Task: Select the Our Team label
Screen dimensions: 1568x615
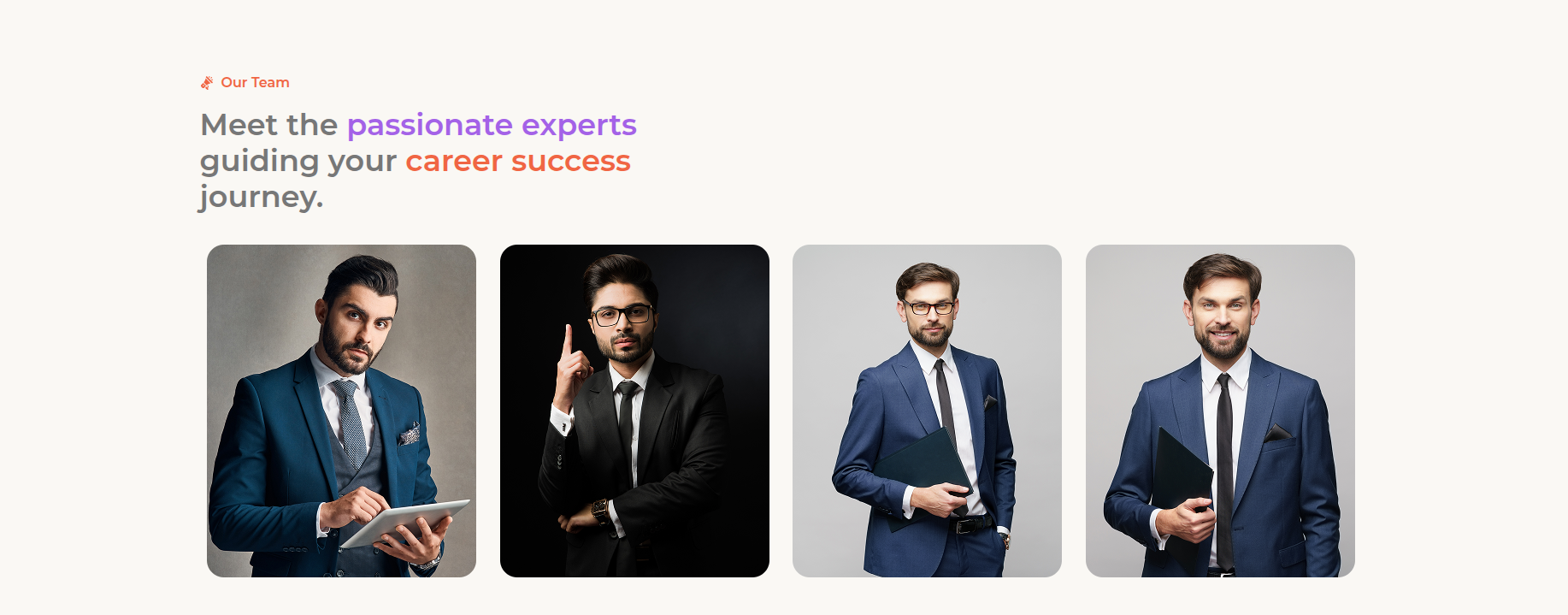Action: [x=255, y=83]
